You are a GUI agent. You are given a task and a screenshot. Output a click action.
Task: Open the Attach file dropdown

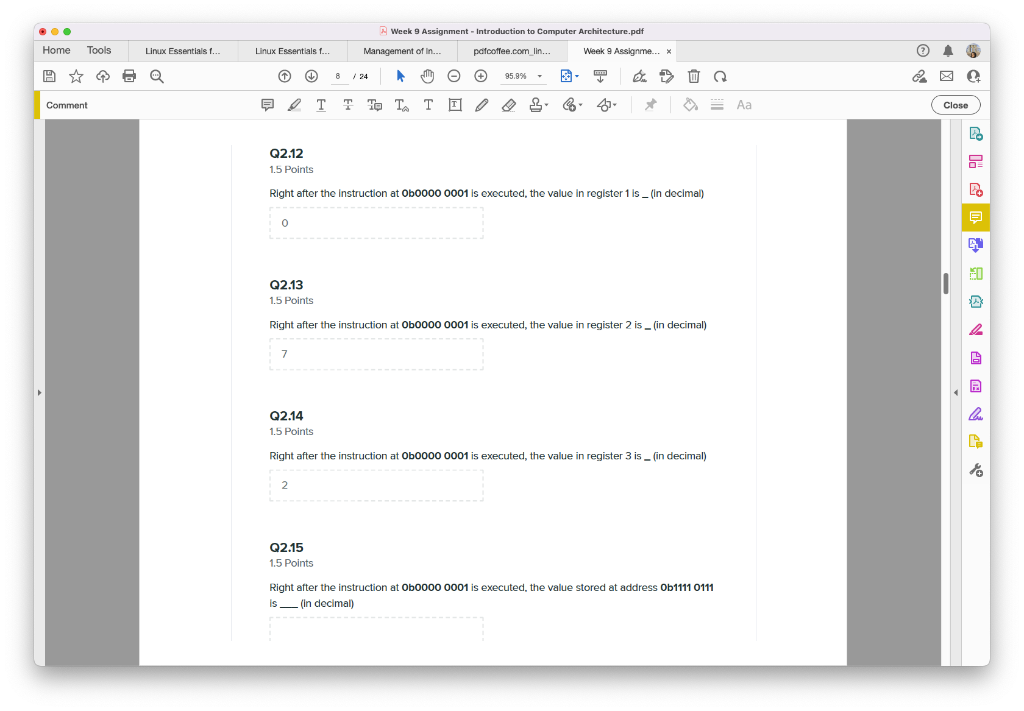coord(572,105)
